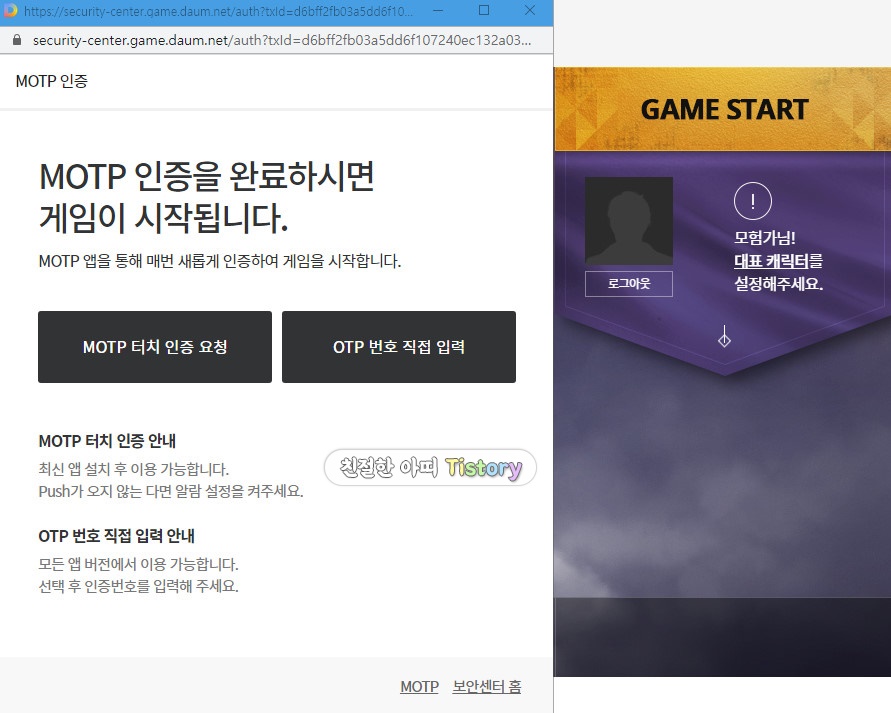Click the OTP 번호 직접 입력 안내 heading

tap(116, 536)
